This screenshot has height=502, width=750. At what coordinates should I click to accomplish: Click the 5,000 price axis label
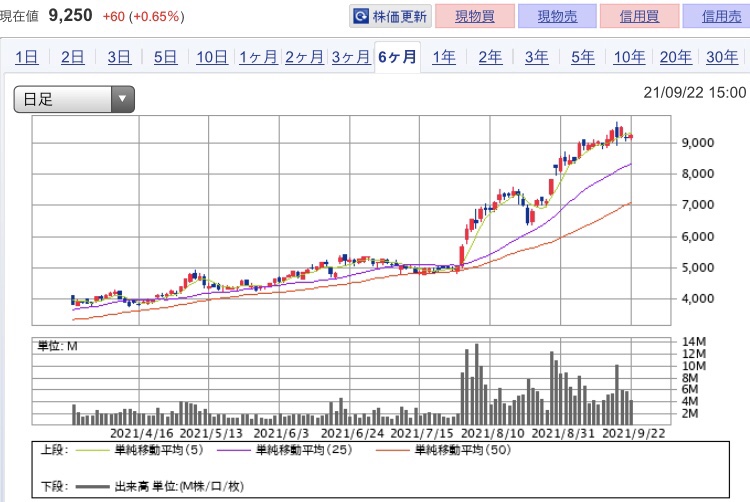click(x=698, y=268)
